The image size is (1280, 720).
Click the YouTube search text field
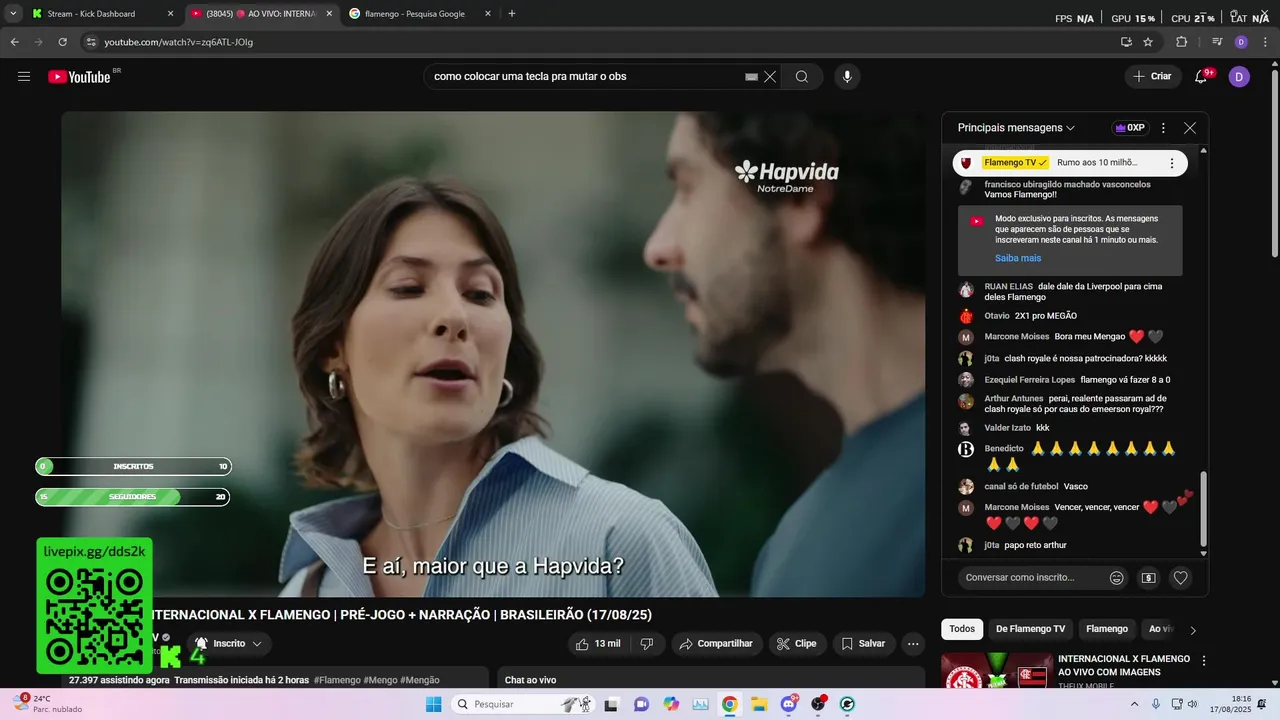[585, 77]
